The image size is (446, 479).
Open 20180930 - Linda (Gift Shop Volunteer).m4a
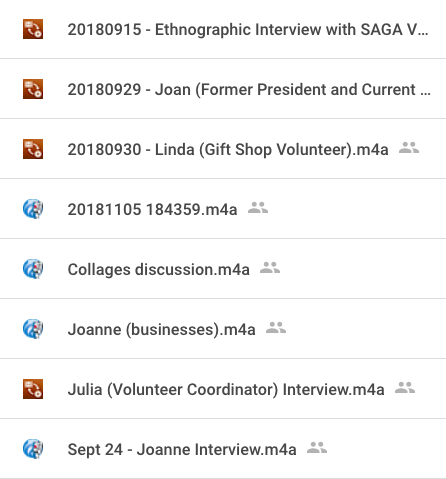228,150
